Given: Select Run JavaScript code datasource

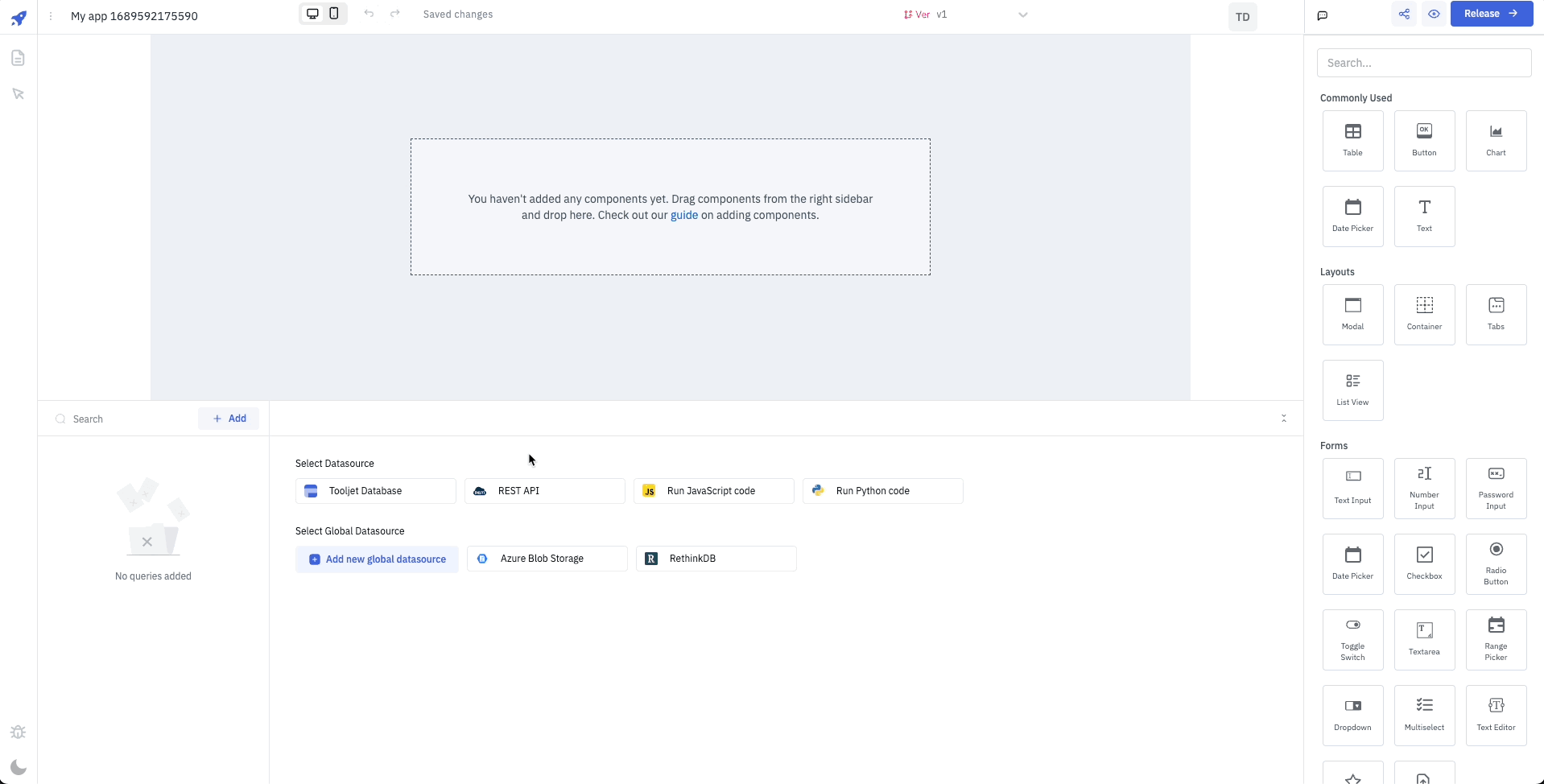Looking at the screenshot, I should click(x=713, y=491).
